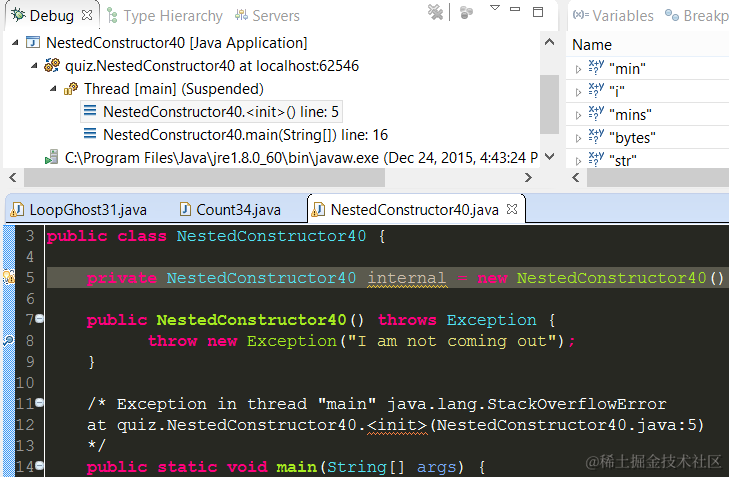Click the Debug view's scroll left arrow
Screen dimensions: 729x477
[x=13, y=177]
